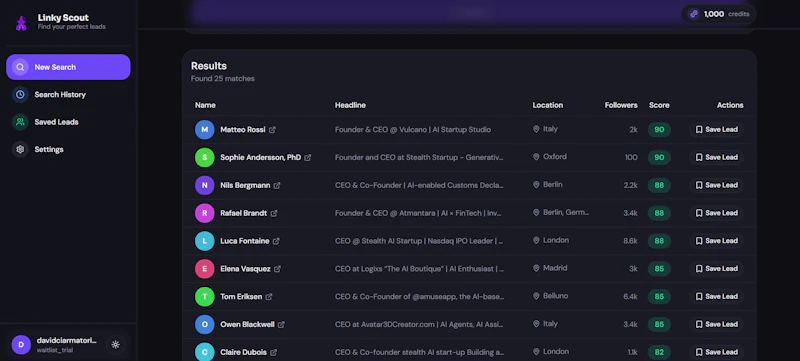Click the user's purple D avatar
The height and width of the screenshot is (361, 800).
(x=21, y=345)
